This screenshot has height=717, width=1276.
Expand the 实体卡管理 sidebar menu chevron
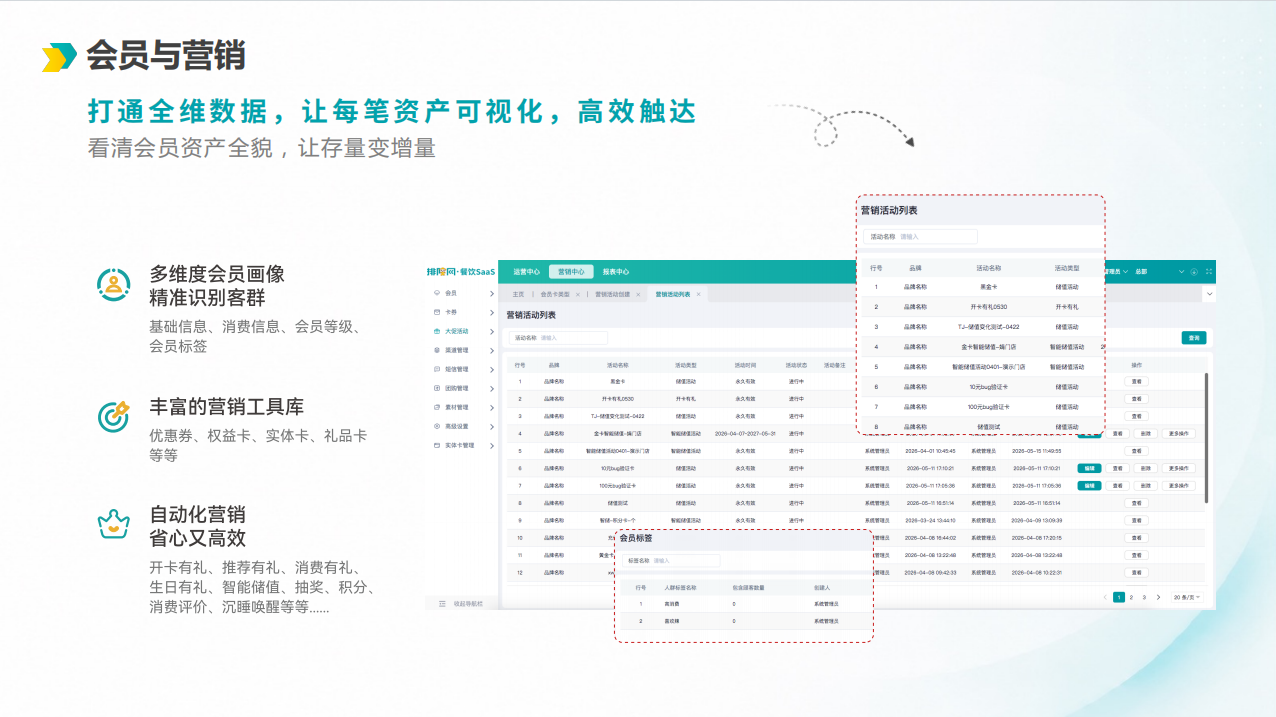(x=492, y=445)
